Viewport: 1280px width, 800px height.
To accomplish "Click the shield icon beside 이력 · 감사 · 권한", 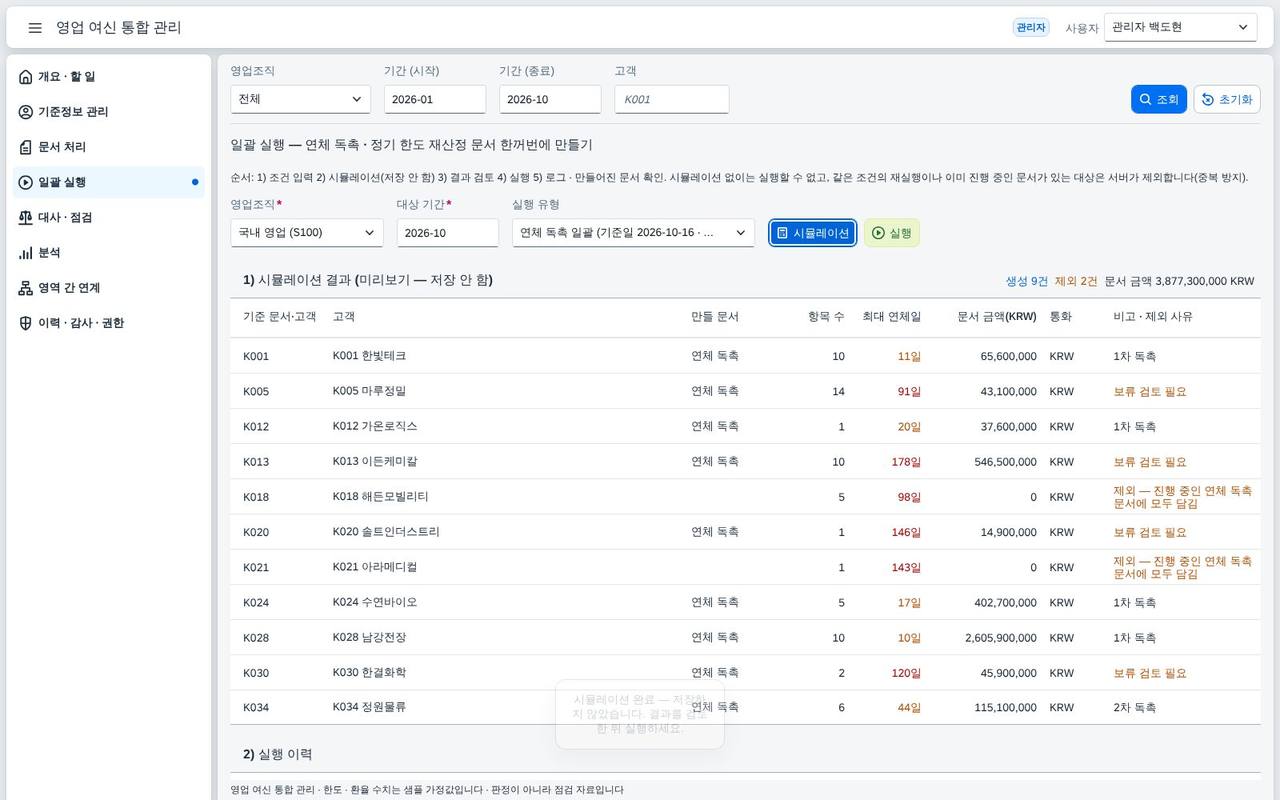I will click(x=26, y=323).
